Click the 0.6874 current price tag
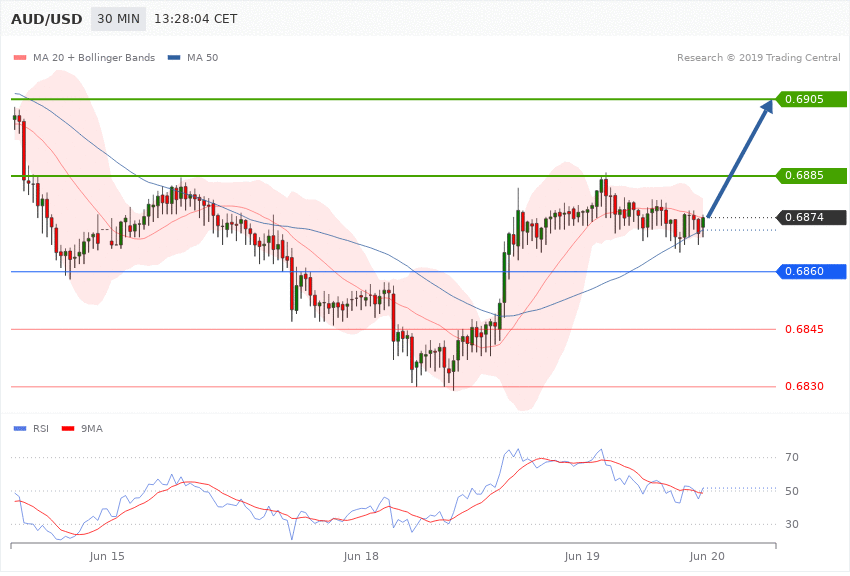 click(x=810, y=217)
